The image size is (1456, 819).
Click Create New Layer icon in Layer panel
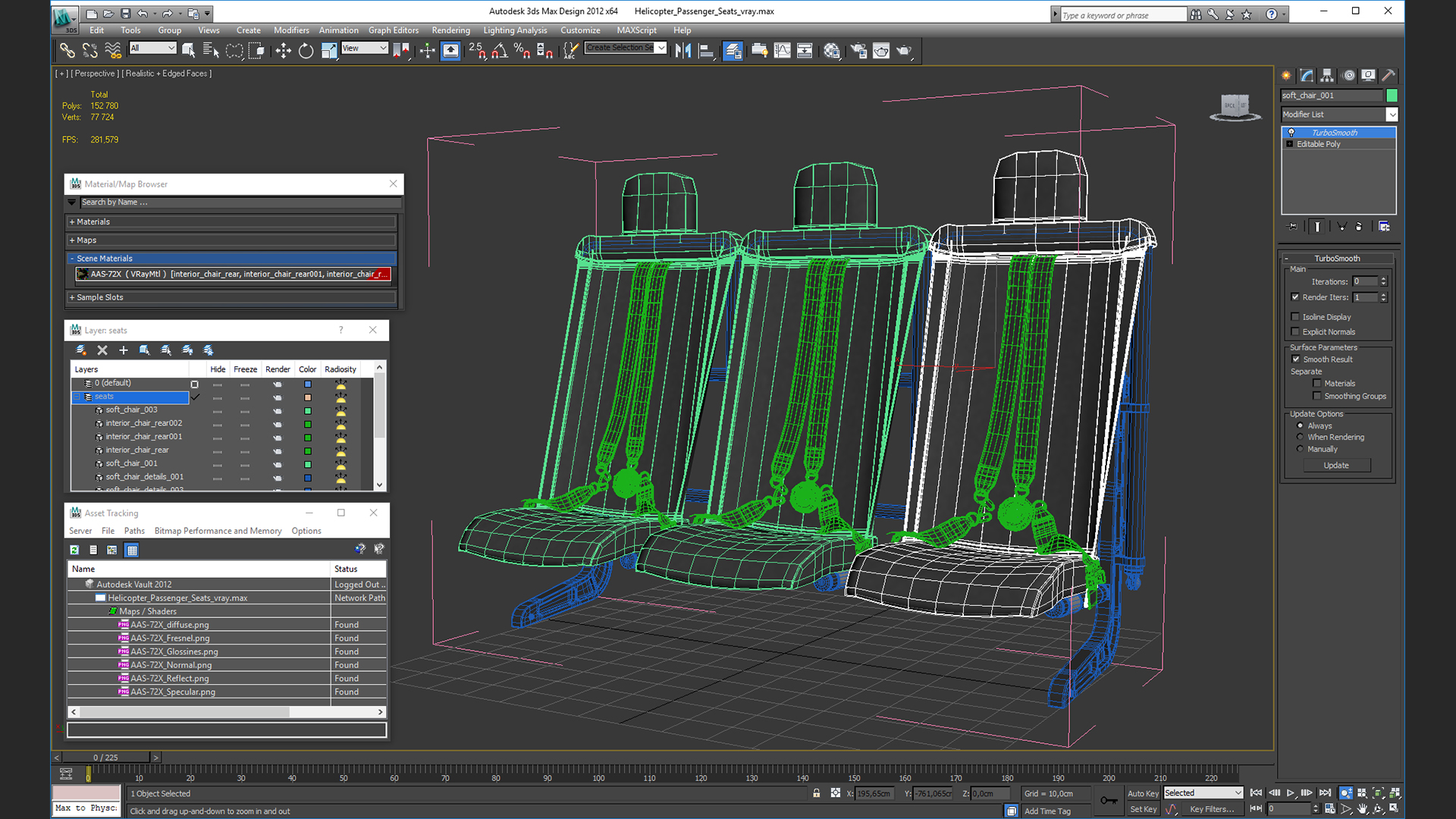pyautogui.click(x=81, y=350)
